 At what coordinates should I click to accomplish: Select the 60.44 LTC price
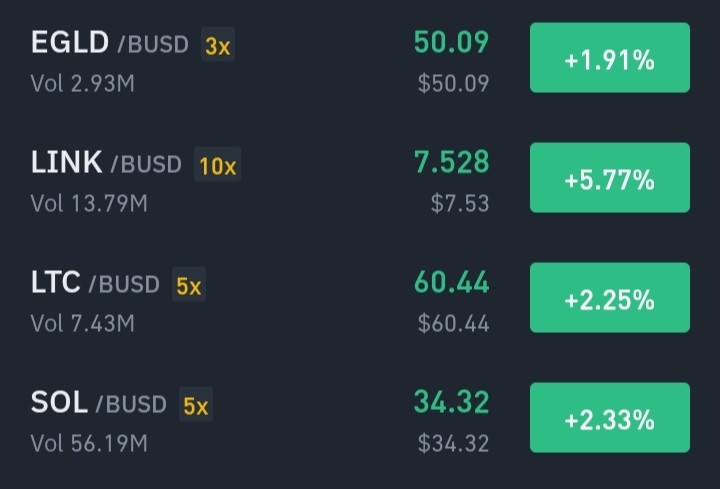point(451,282)
